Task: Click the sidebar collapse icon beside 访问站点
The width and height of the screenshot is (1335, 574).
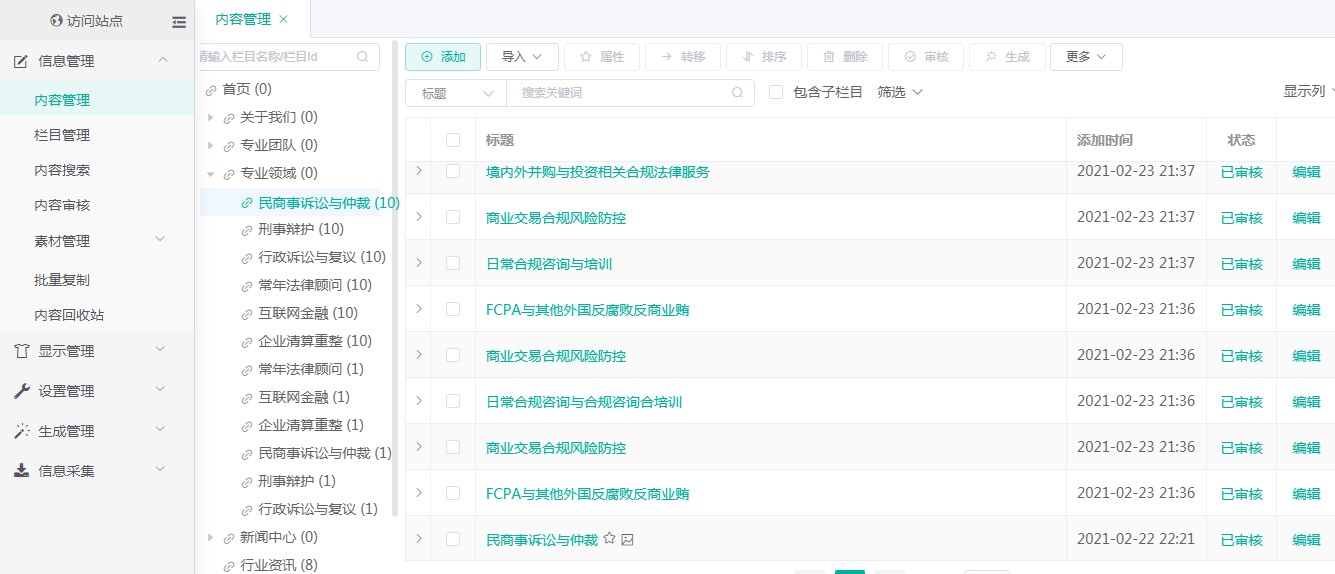Action: 179,21
